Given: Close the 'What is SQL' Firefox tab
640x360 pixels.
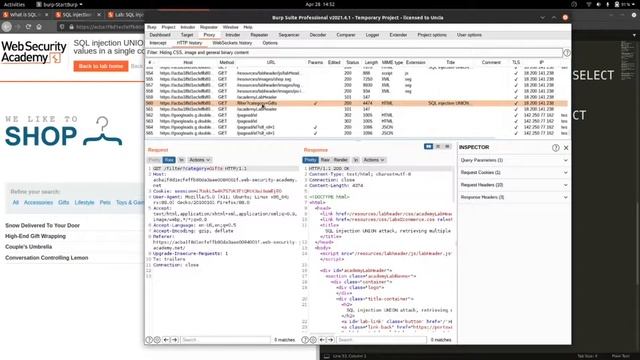Looking at the screenshot, I should click(x=47, y=15).
